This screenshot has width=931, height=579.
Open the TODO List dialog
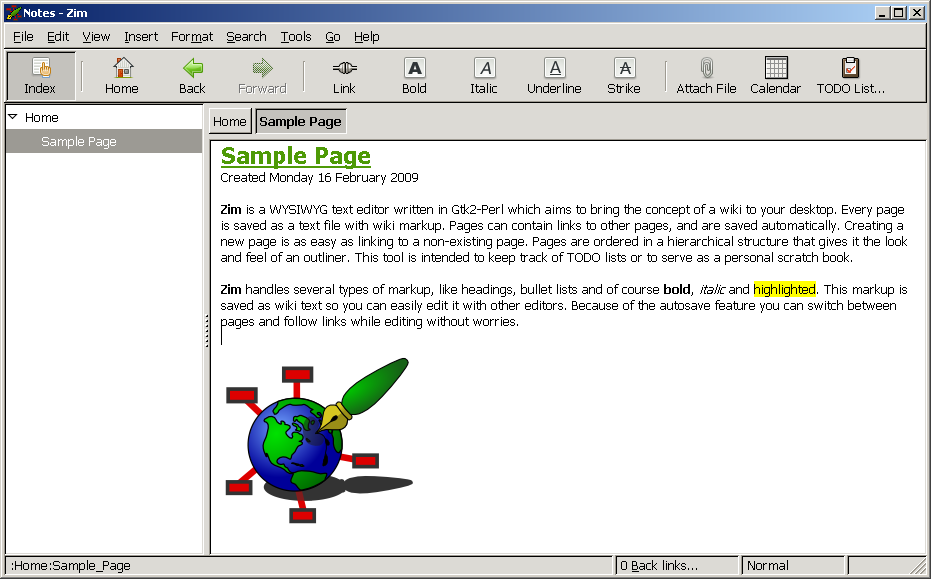point(851,76)
